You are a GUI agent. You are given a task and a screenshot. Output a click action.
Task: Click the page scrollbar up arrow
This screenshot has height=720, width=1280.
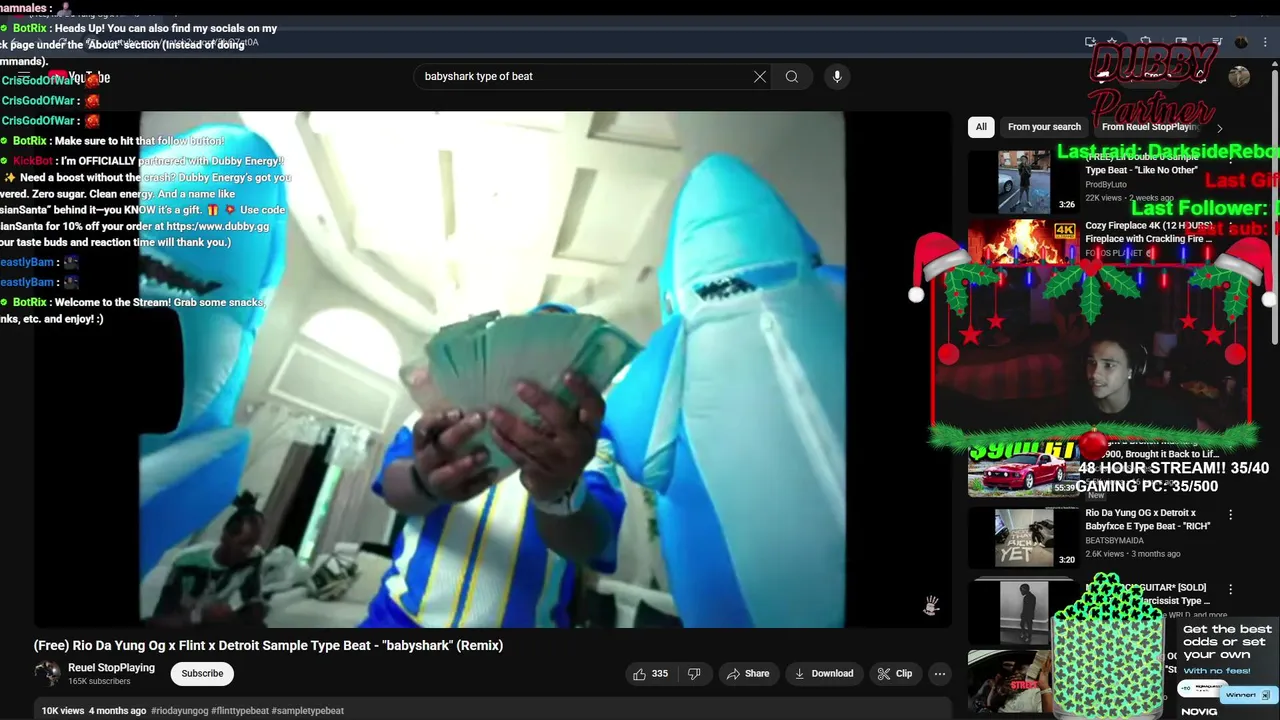click(x=1274, y=63)
